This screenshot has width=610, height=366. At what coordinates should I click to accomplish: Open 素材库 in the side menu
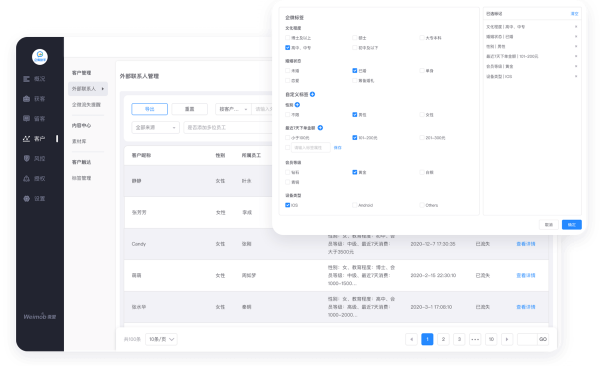point(79,141)
